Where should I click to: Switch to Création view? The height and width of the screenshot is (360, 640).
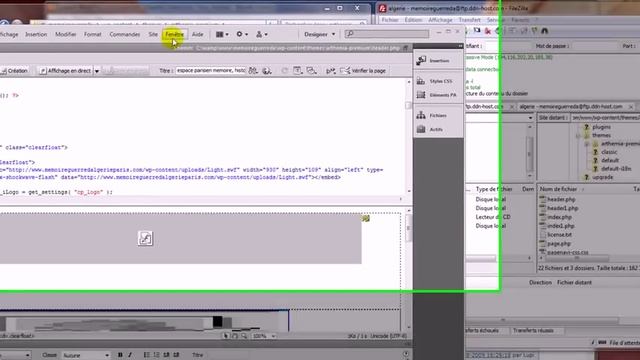coord(15,71)
